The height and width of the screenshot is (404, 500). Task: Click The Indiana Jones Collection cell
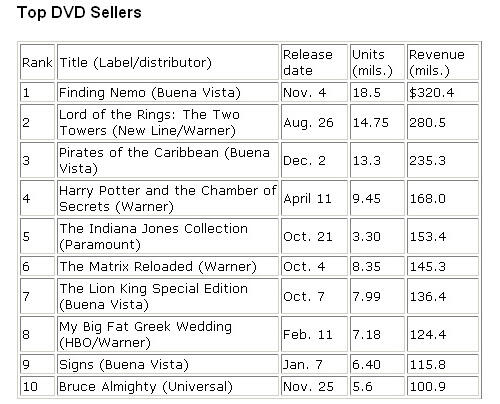click(168, 236)
